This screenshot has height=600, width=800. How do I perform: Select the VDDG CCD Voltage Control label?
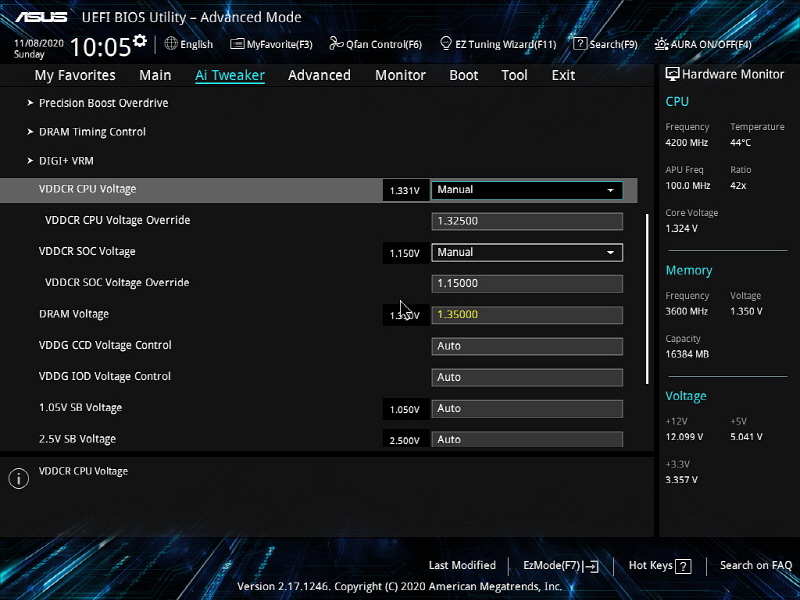click(x=105, y=345)
